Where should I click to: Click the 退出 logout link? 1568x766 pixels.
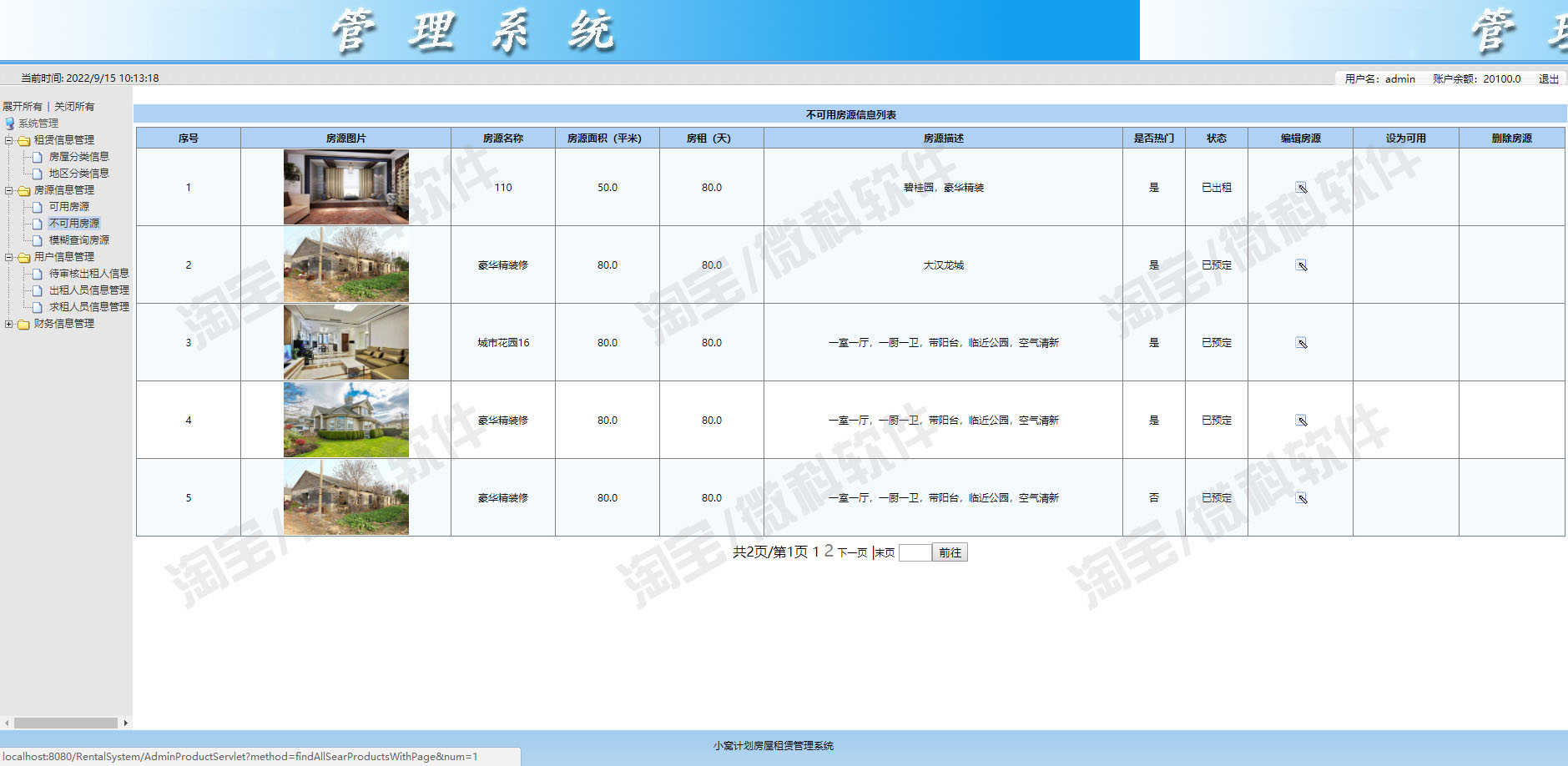tap(1549, 78)
